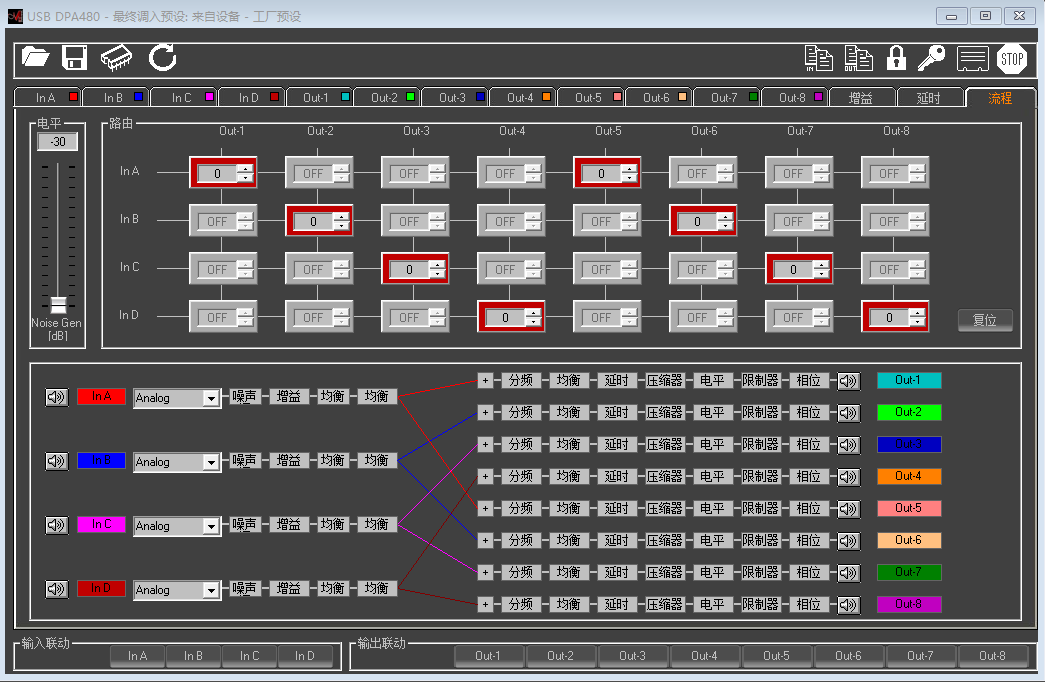Open In B 增益 block
The image size is (1045, 682).
pyautogui.click(x=289, y=461)
